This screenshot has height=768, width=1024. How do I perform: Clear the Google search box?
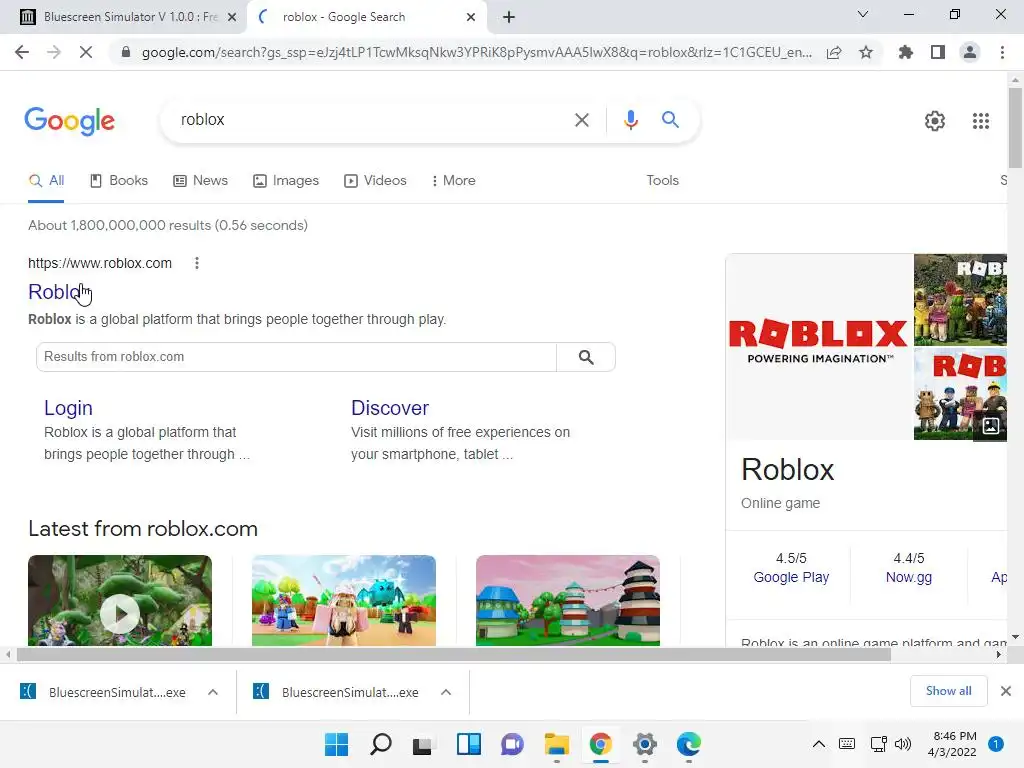pos(581,120)
